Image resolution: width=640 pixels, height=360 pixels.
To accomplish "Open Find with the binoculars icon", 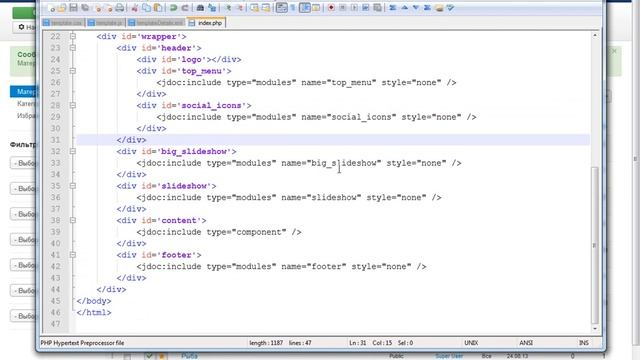I will [200, 8].
